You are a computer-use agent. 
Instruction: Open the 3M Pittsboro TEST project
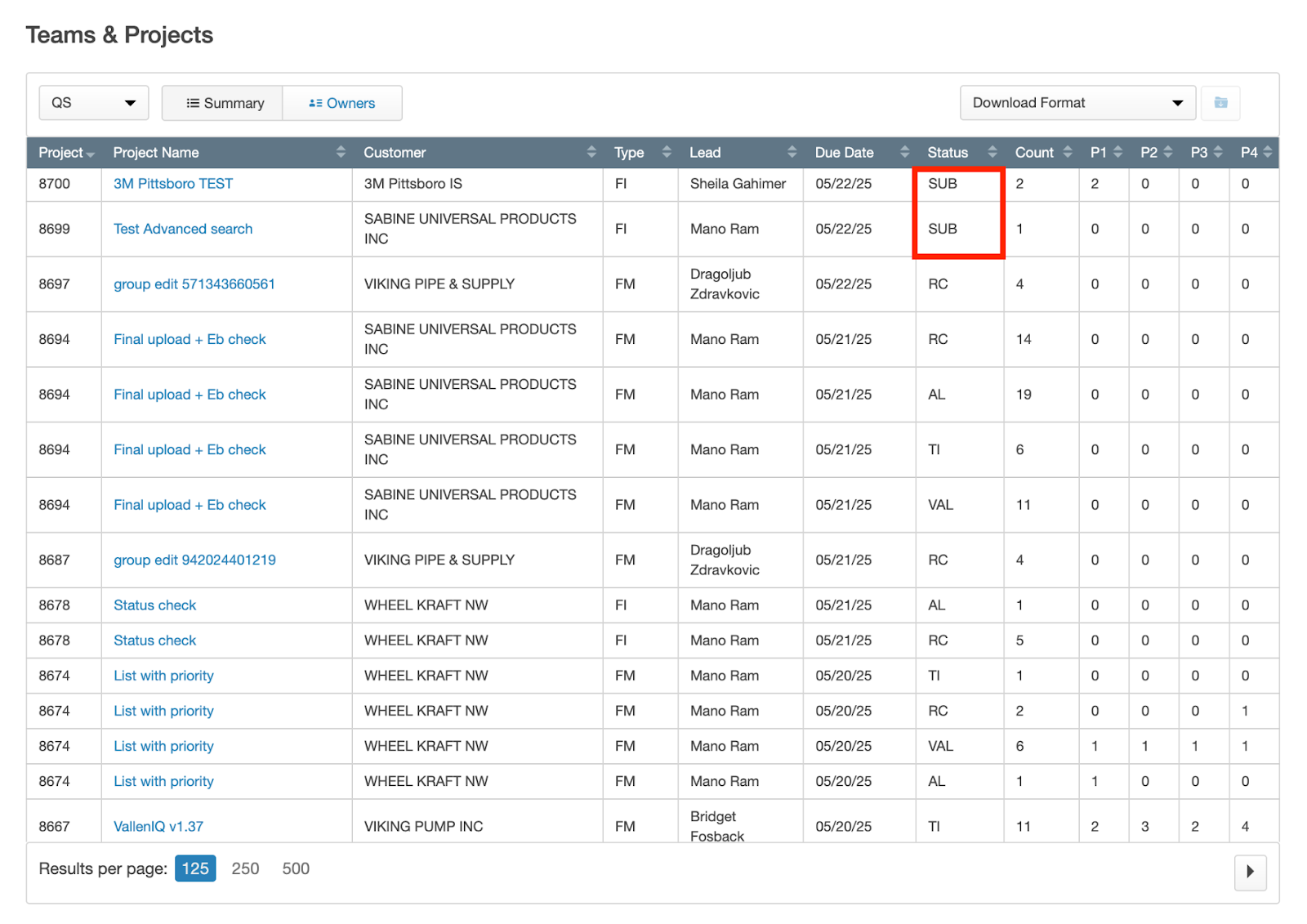coord(173,184)
